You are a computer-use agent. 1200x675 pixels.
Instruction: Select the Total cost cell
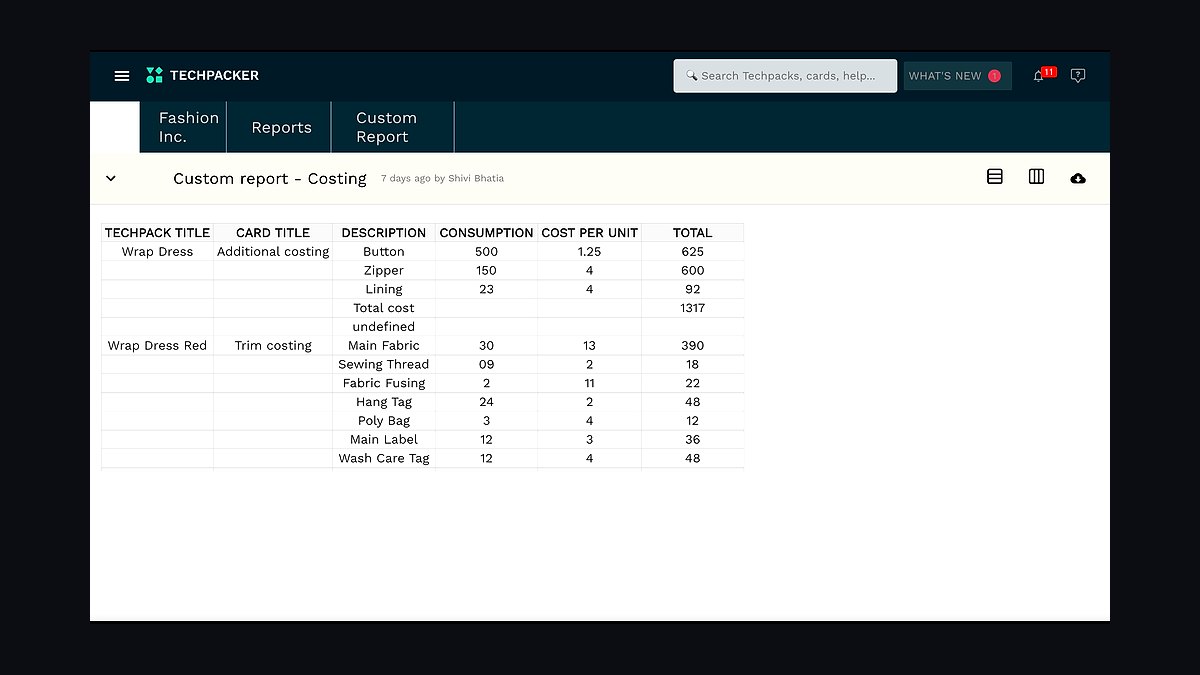[x=384, y=308]
